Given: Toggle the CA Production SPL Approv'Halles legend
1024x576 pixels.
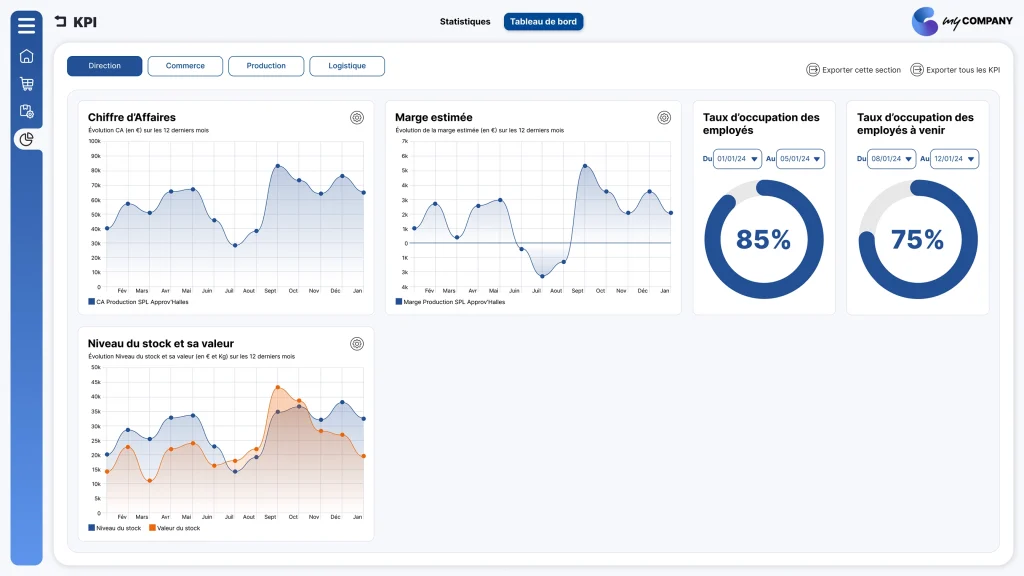Looking at the screenshot, I should [x=138, y=302].
